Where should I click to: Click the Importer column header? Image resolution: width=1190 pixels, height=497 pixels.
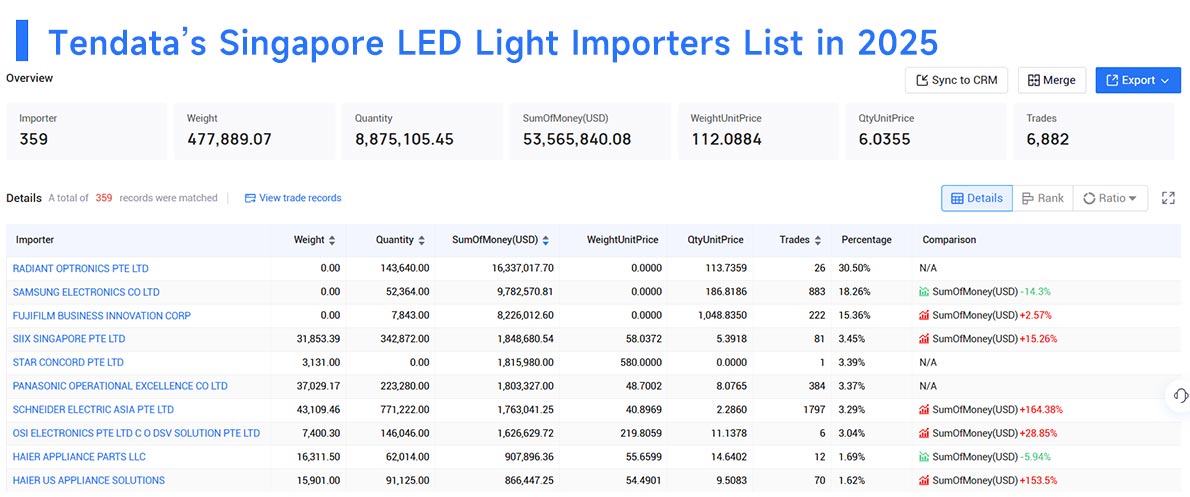[35, 240]
